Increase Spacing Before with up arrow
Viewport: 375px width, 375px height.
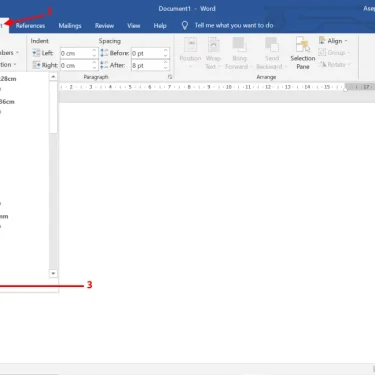pyautogui.click(x=166, y=50)
